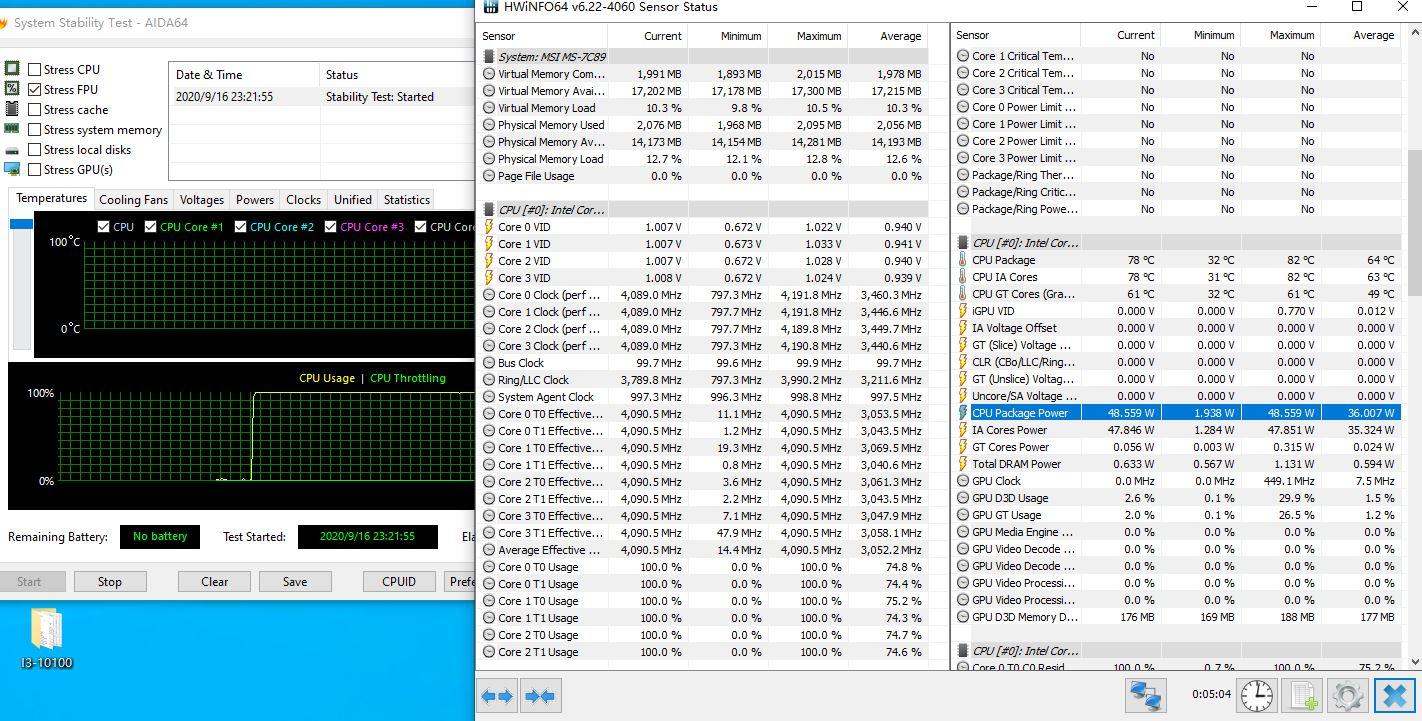Viewport: 1422px width, 721px height.
Task: Open the Statistics tab
Action: tap(407, 200)
